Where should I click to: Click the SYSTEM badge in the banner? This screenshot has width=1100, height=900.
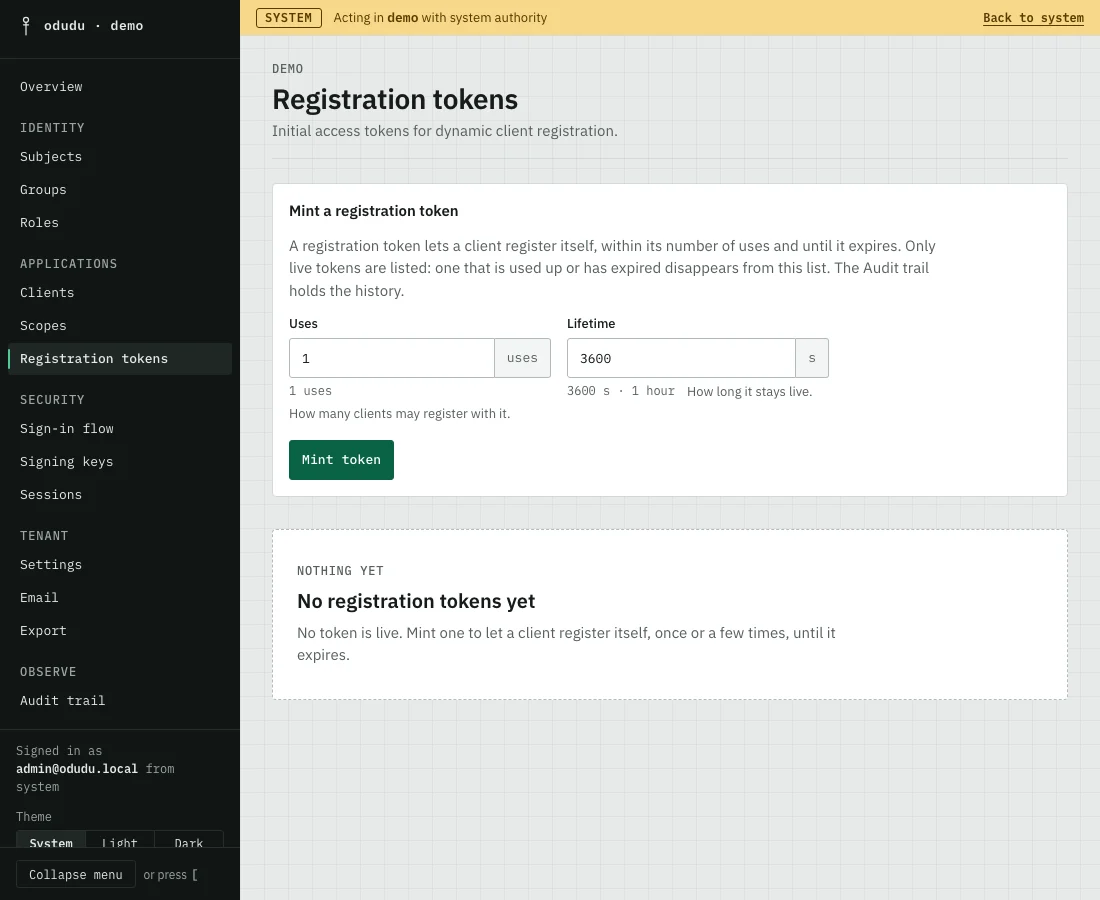(x=288, y=18)
